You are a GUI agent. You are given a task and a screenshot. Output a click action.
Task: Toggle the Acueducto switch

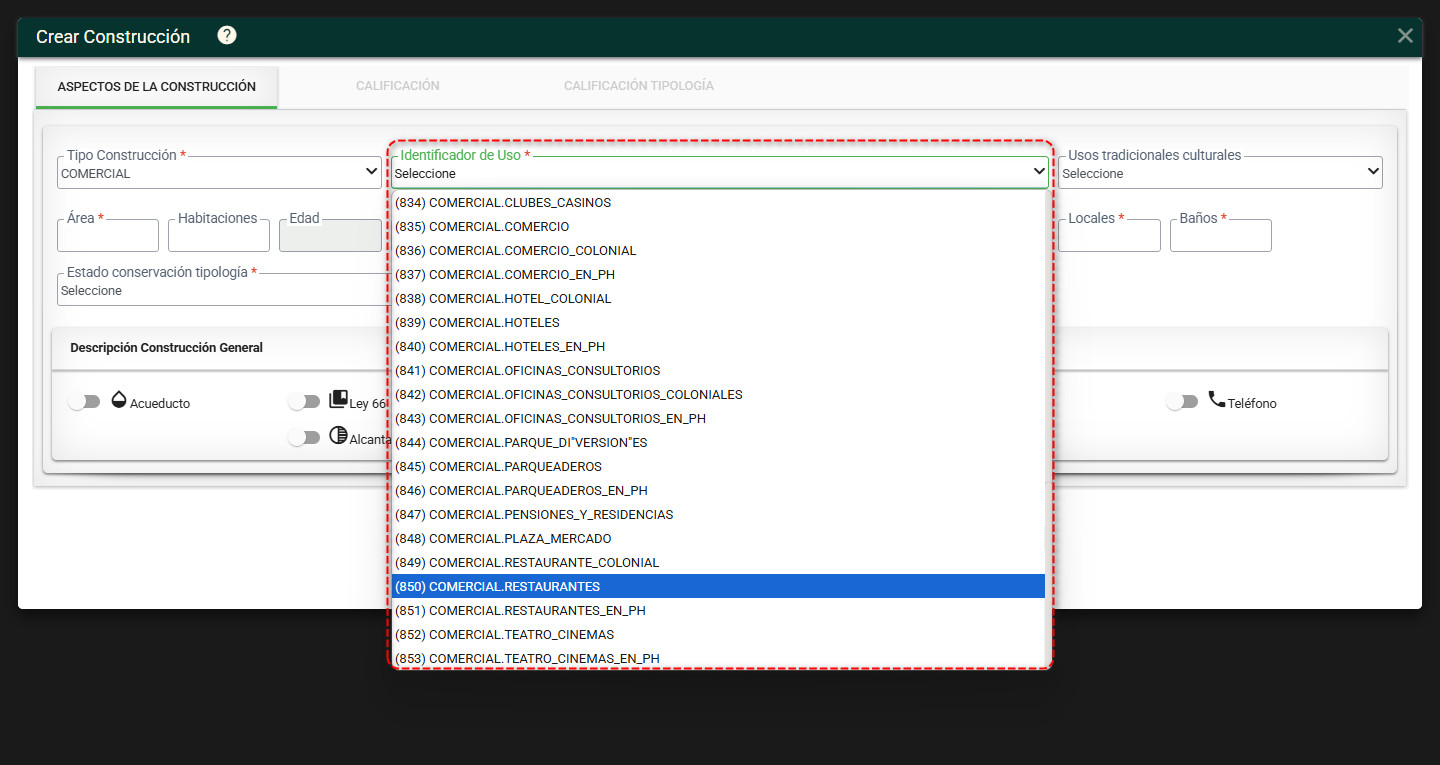tap(84, 402)
